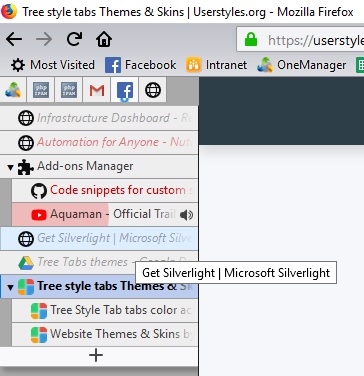Viewport: 364px width, 376px height.
Task: Open Most Visited bookmarks folder
Action: point(53,65)
